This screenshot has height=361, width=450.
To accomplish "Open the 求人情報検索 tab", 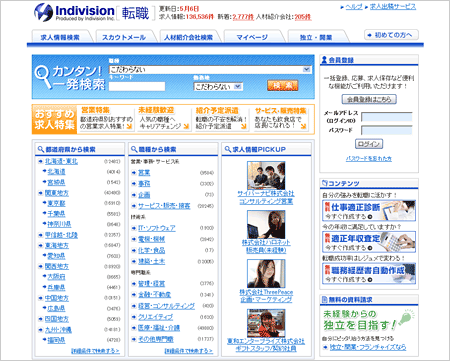I will tap(60, 37).
